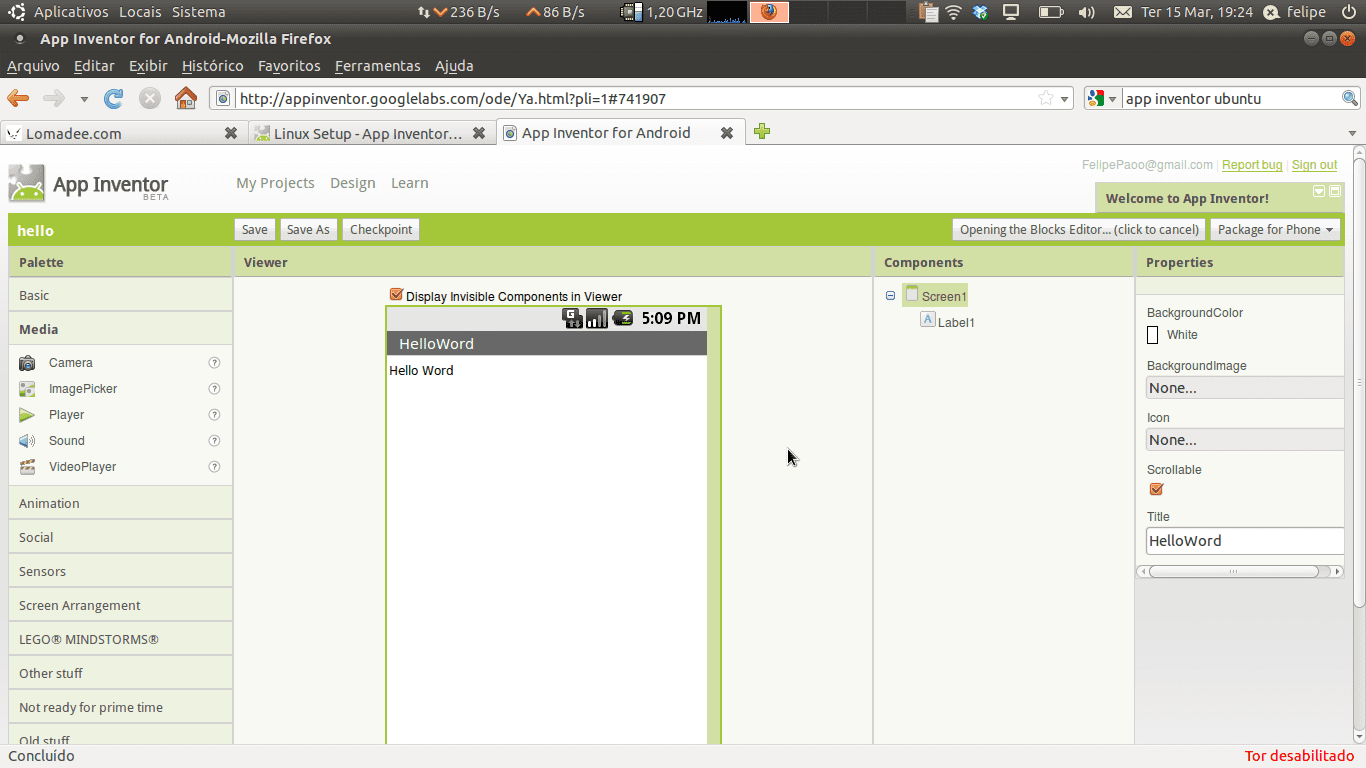Viewport: 1366px width, 768px height.
Task: Open help for the Camera component
Action: point(214,362)
